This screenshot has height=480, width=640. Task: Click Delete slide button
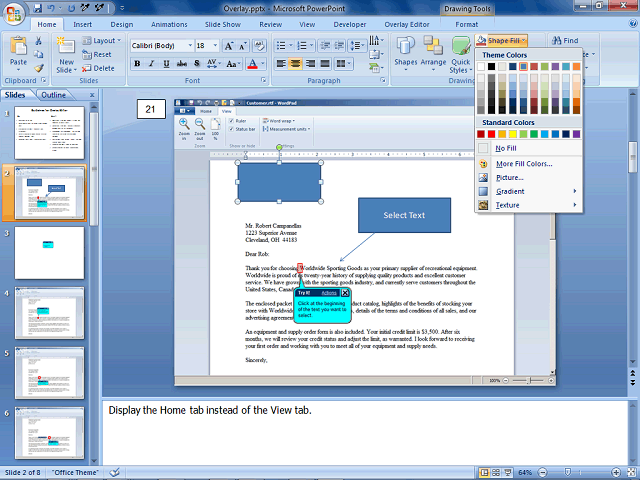[98, 68]
